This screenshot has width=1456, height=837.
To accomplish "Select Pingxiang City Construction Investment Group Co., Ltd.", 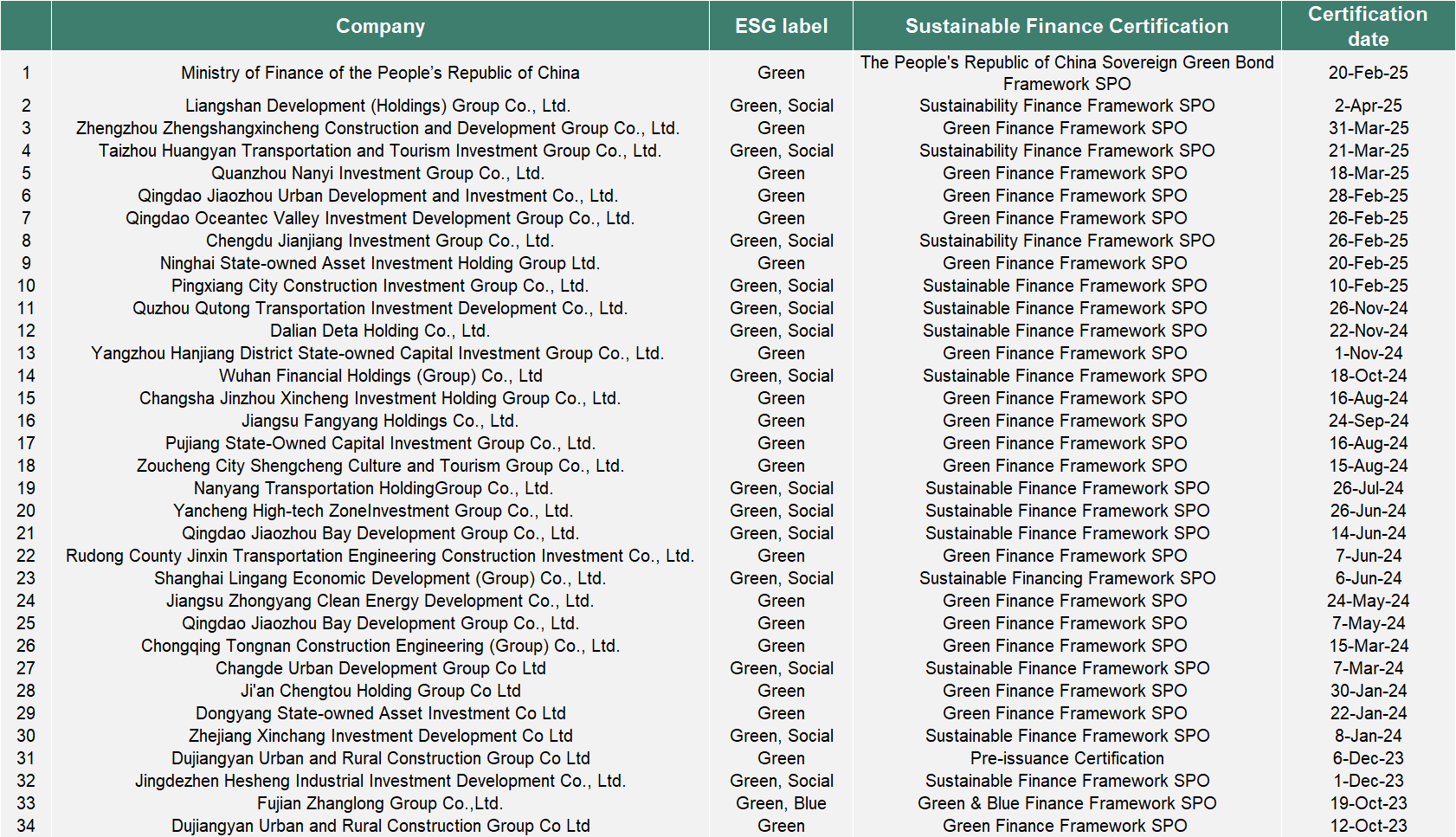I will click(379, 286).
